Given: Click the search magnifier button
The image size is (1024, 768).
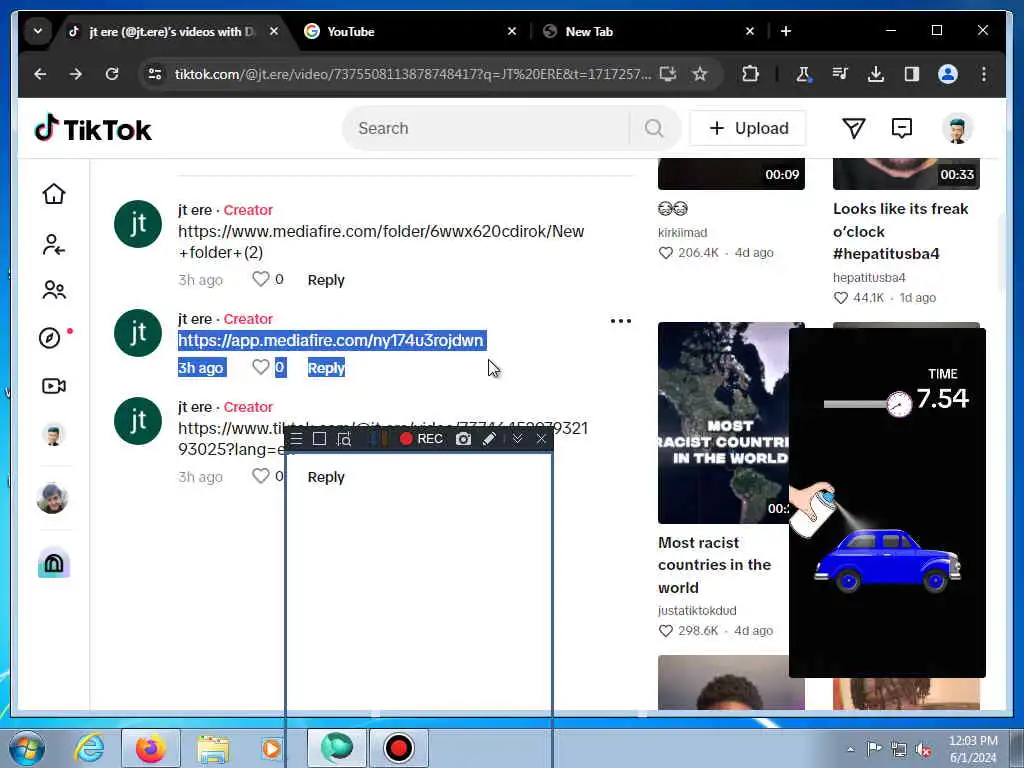Looking at the screenshot, I should 654,128.
